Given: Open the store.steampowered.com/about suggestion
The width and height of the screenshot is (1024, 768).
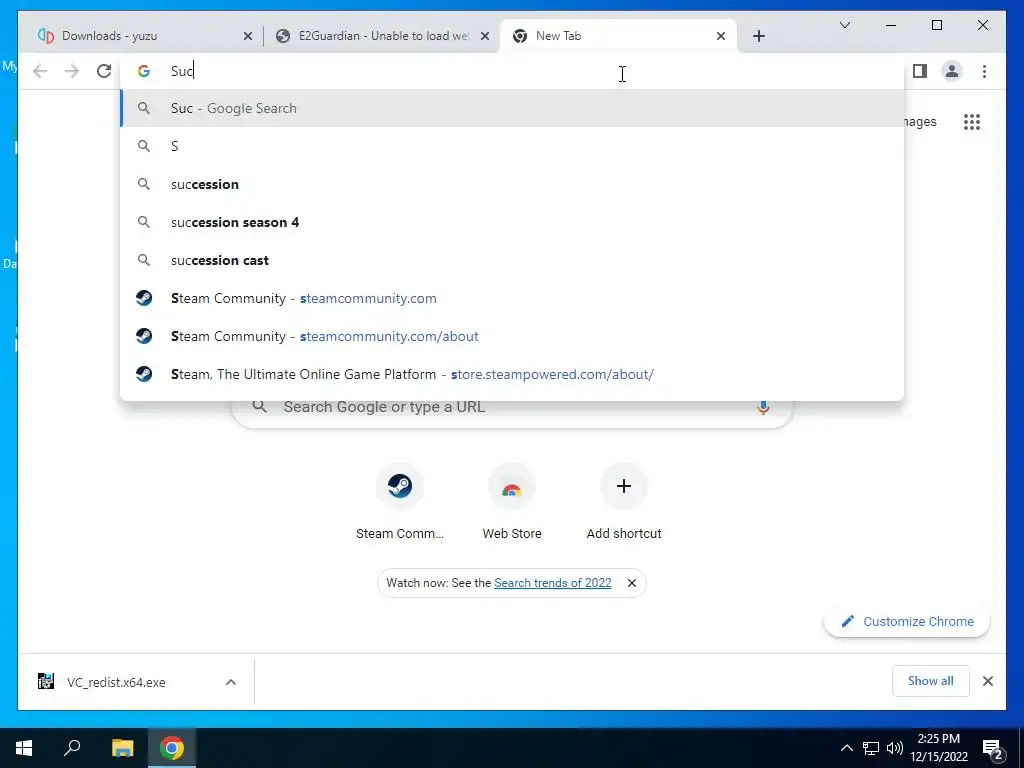Looking at the screenshot, I should point(512,374).
